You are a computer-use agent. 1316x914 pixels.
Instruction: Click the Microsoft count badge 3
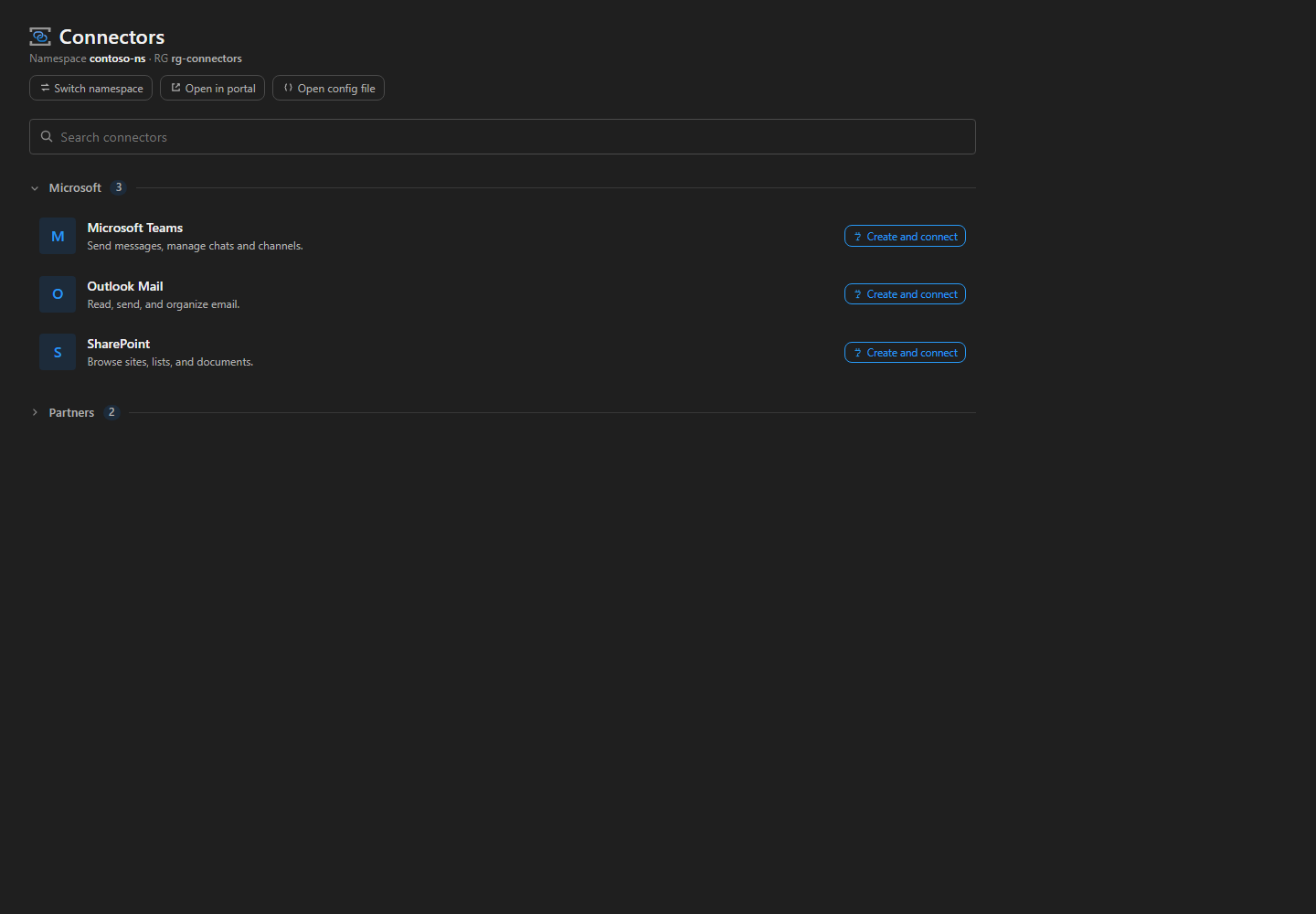coord(119,187)
